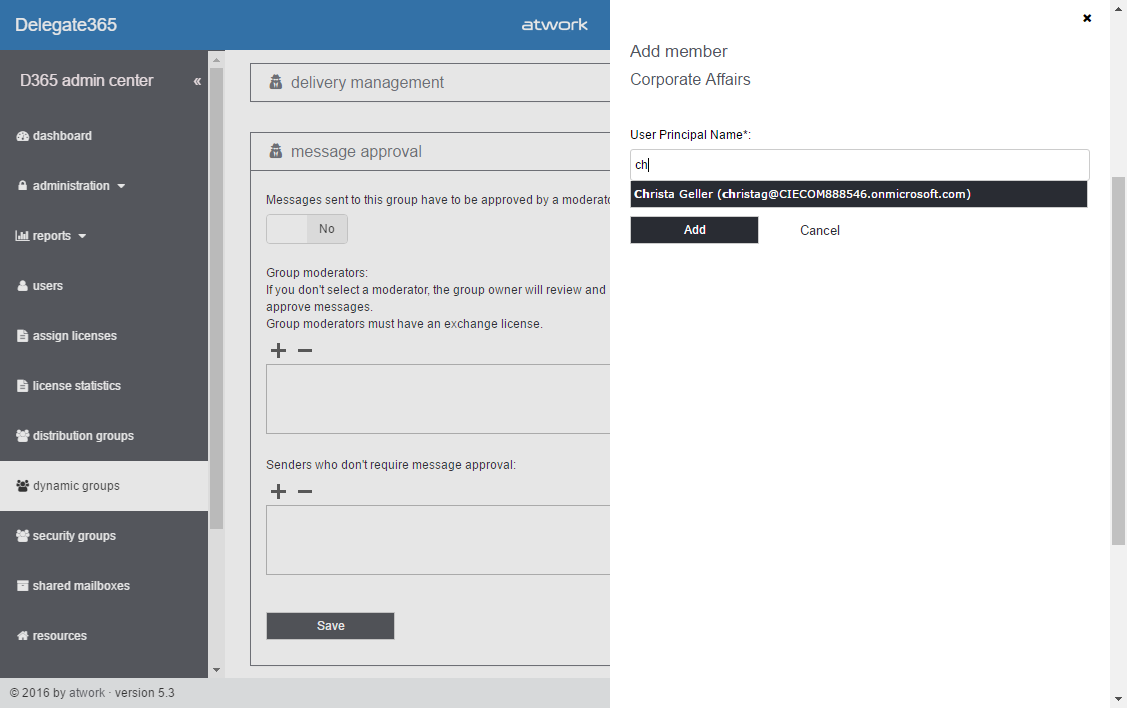Screen dimensions: 1127x708
Task: Click the delivery management section icon
Action: (x=275, y=82)
